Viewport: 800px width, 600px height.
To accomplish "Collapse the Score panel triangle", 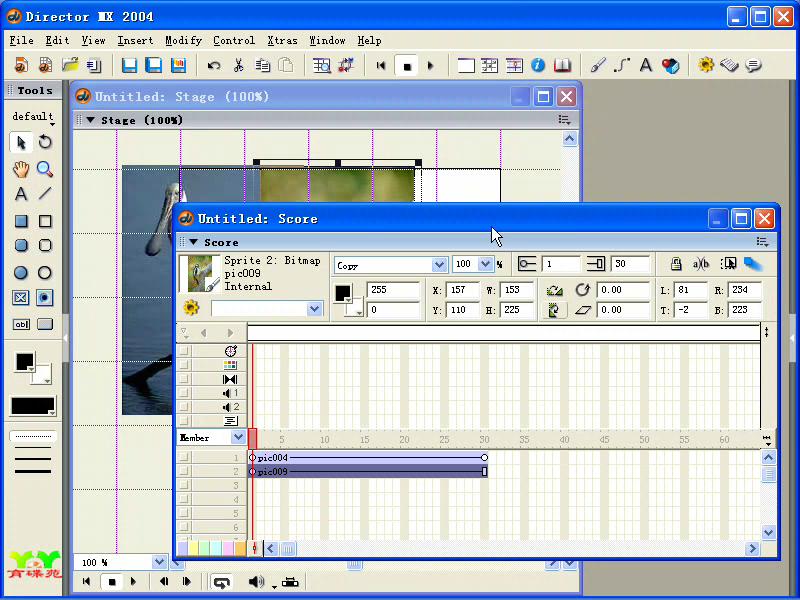I will pyautogui.click(x=194, y=242).
